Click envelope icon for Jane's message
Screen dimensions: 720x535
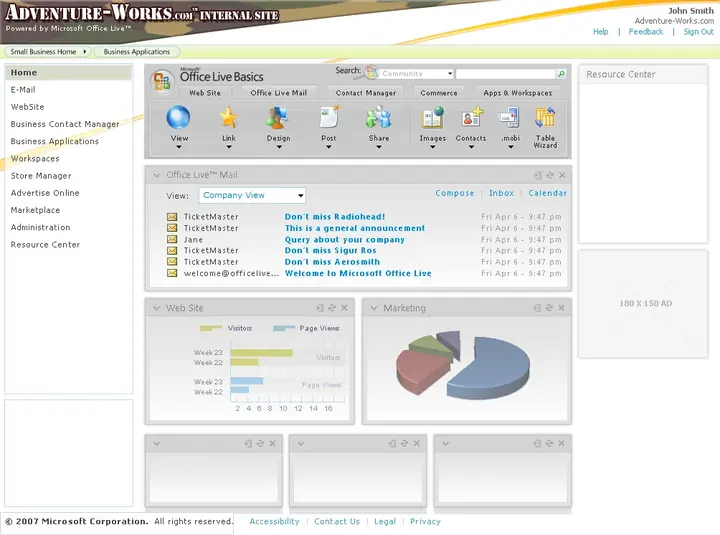[172, 239]
